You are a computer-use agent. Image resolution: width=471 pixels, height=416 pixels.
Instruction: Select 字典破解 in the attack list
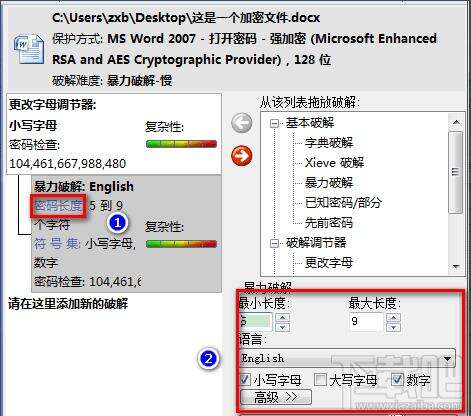pyautogui.click(x=329, y=143)
